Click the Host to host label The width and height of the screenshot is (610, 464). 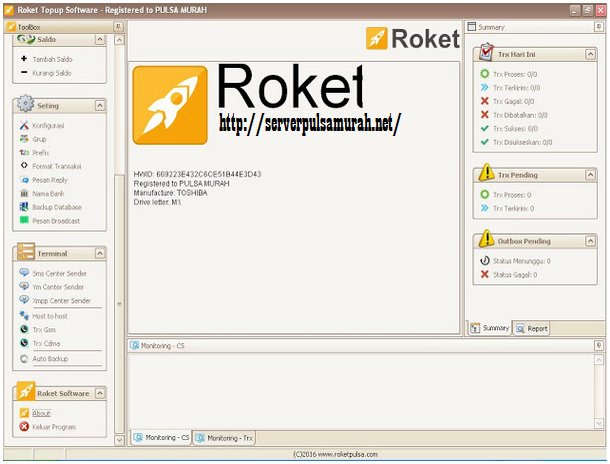[50, 316]
